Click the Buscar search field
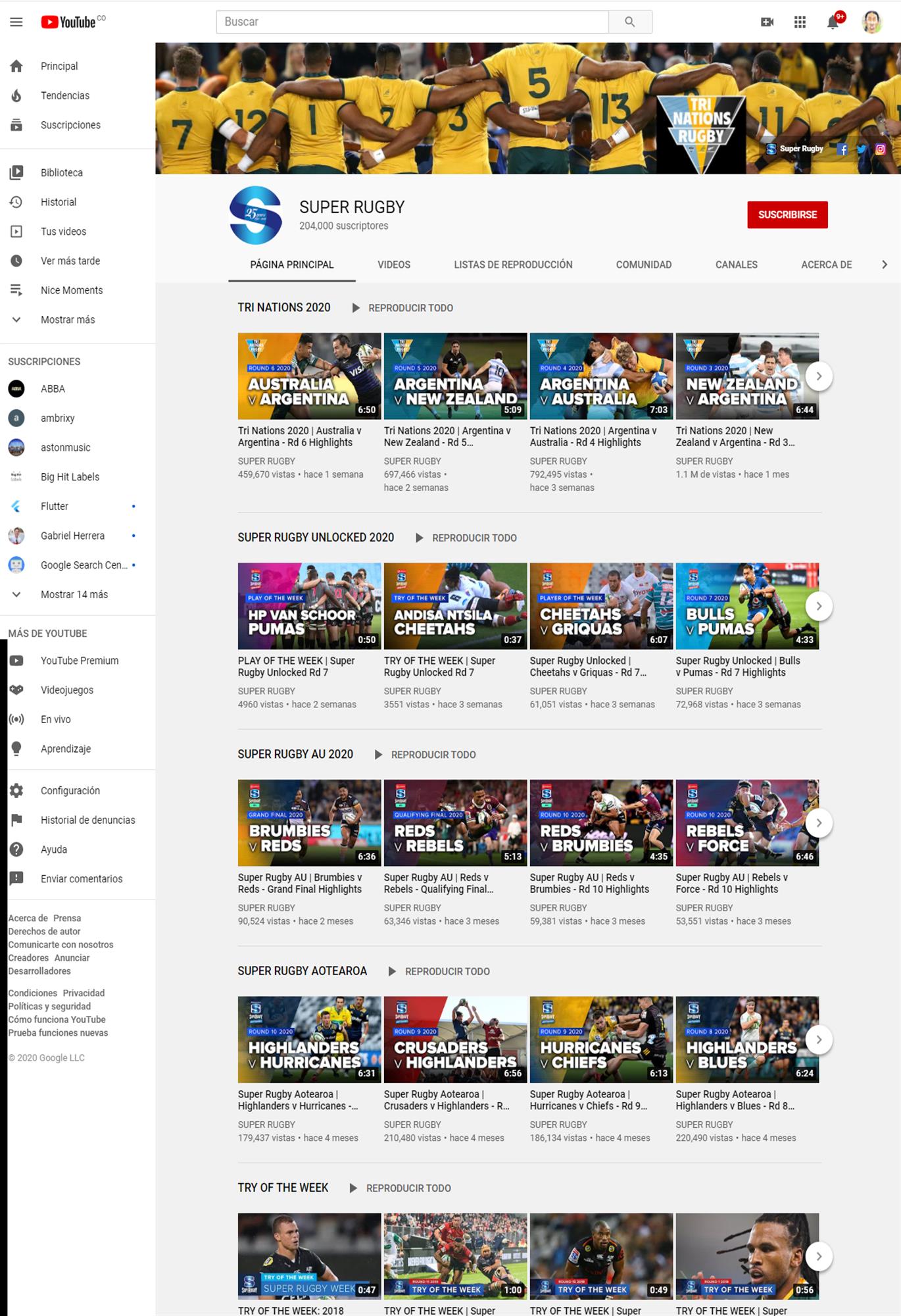901x1316 pixels. [412, 22]
